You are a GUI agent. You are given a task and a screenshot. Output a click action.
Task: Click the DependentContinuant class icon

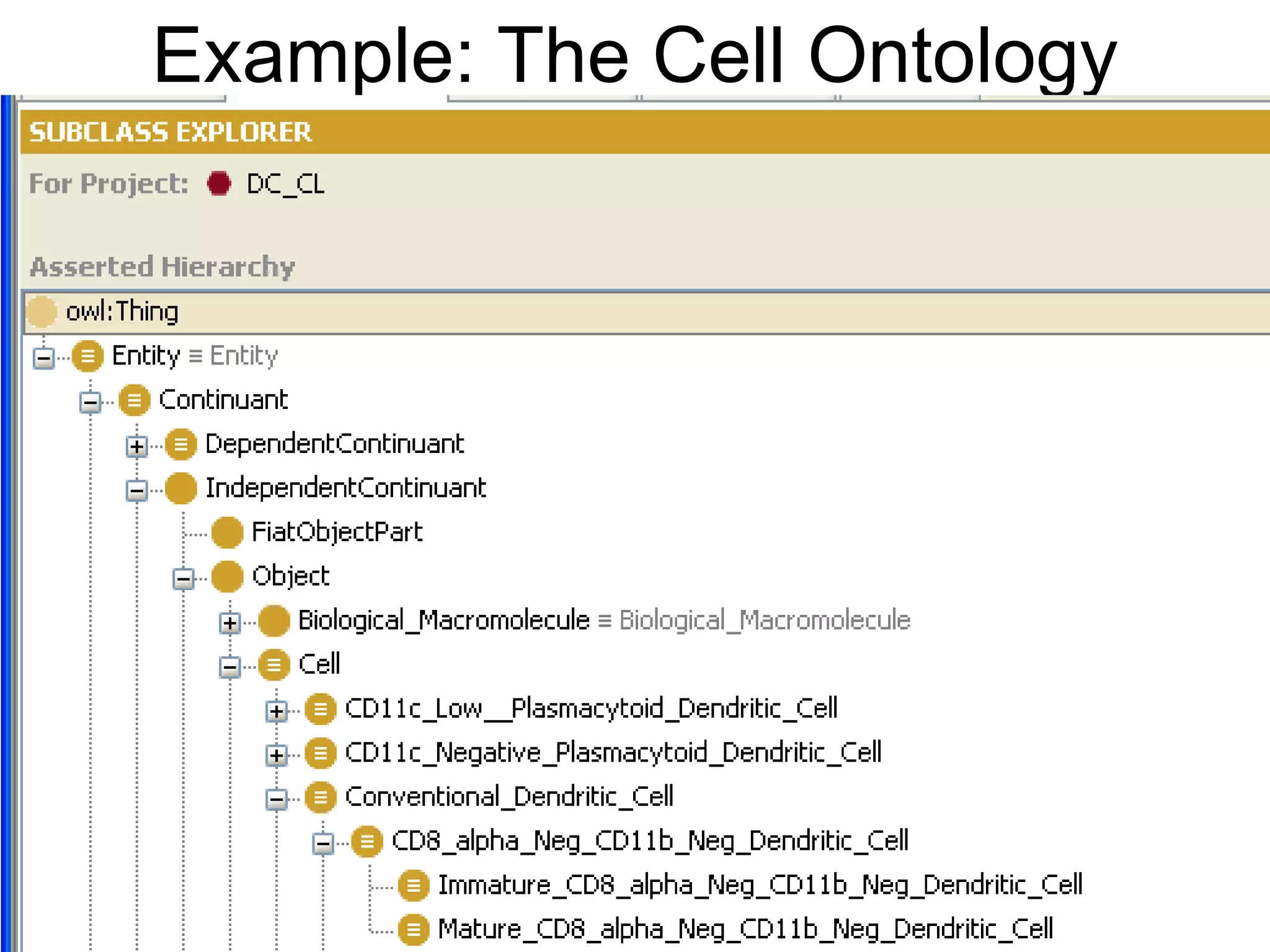tap(181, 444)
